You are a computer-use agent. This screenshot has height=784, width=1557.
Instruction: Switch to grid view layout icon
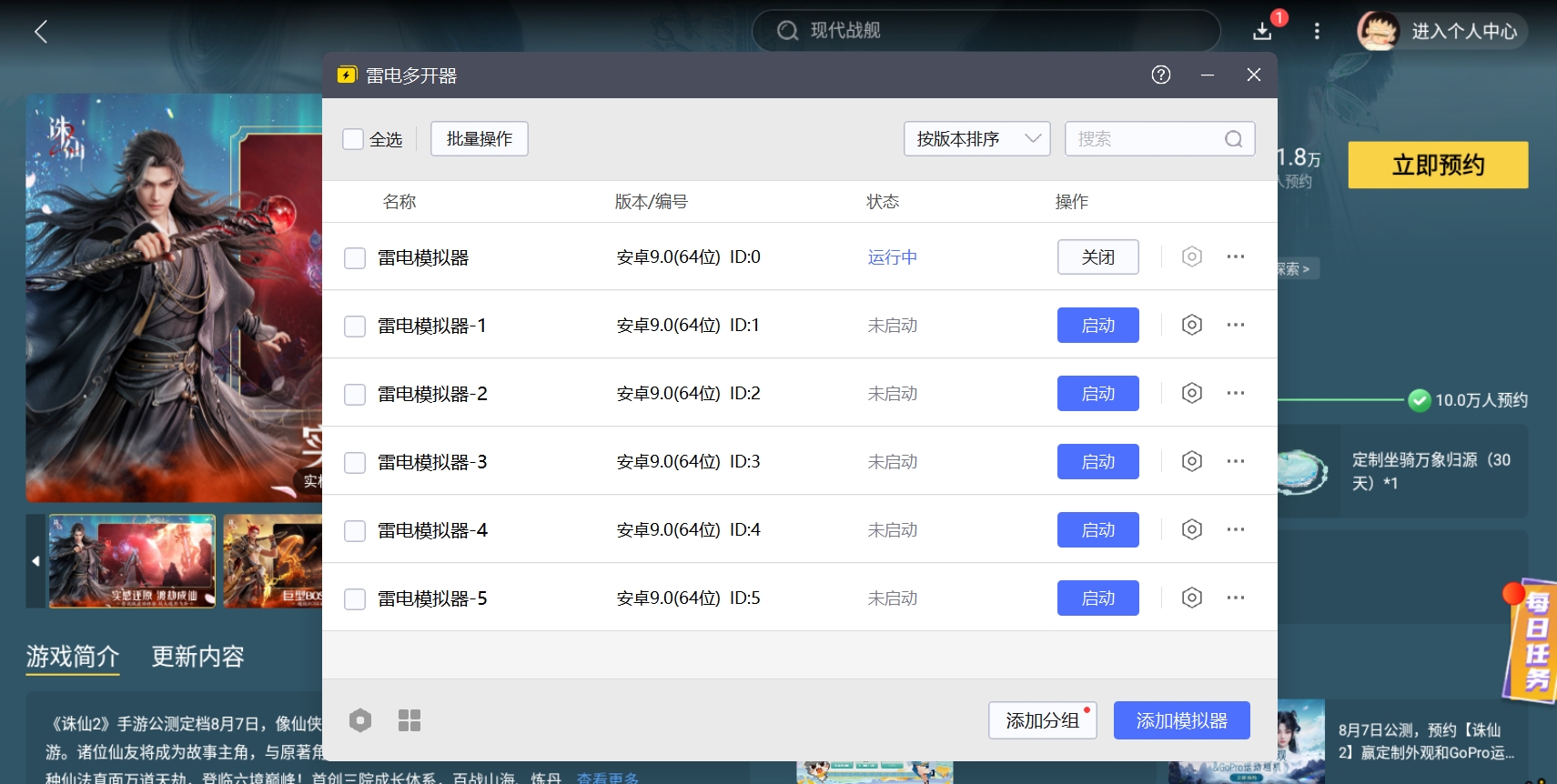click(409, 720)
